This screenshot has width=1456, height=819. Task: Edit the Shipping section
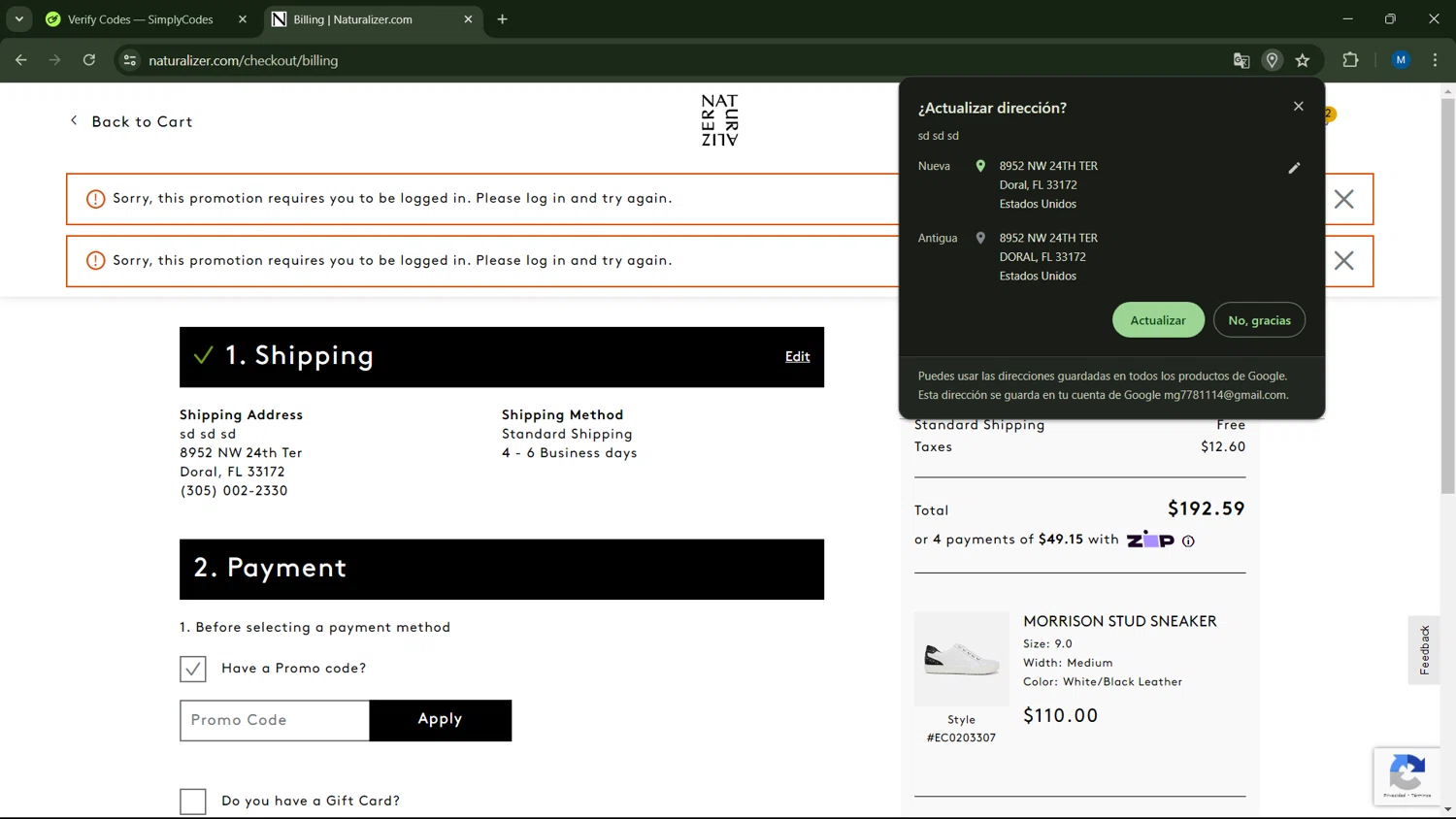797,356
